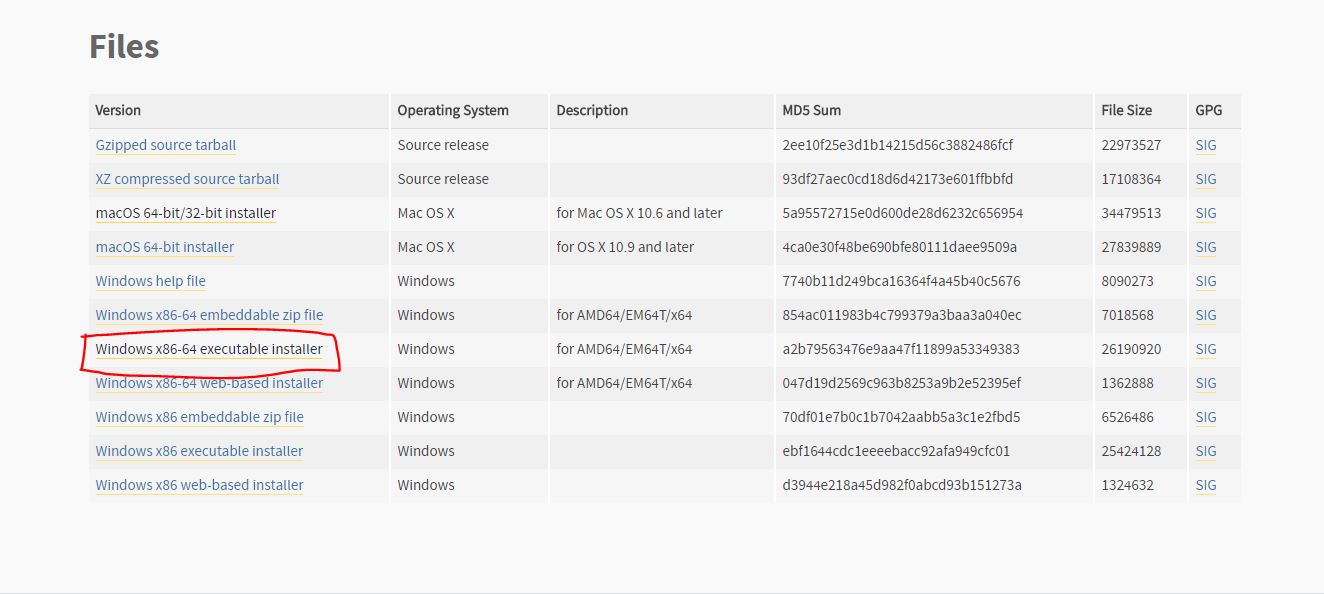Select Windows x86 web-based installer link
The image size is (1324, 594).
200,485
